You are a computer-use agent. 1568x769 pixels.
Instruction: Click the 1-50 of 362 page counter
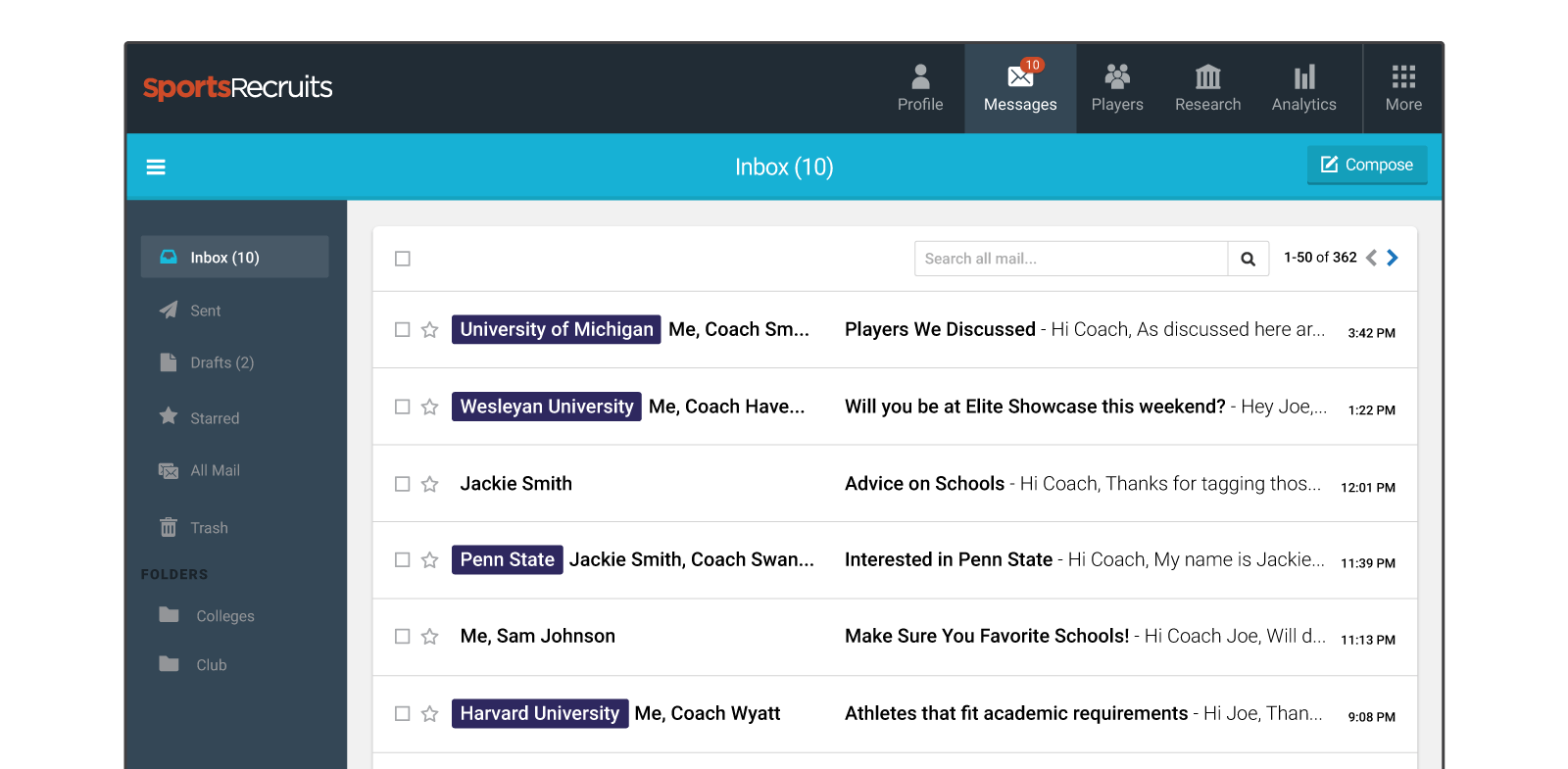point(1320,258)
